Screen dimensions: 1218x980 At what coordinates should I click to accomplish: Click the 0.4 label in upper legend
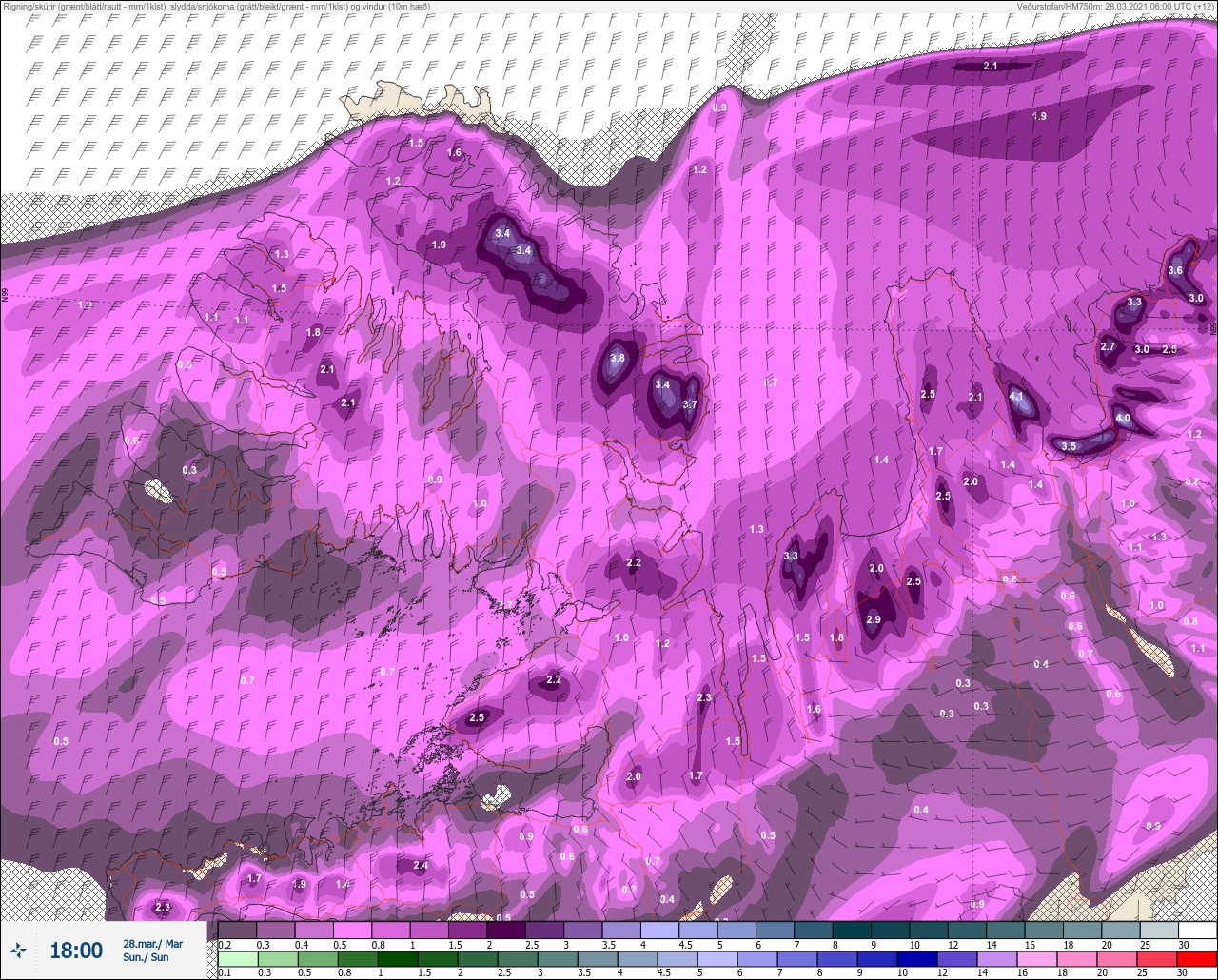point(302,944)
